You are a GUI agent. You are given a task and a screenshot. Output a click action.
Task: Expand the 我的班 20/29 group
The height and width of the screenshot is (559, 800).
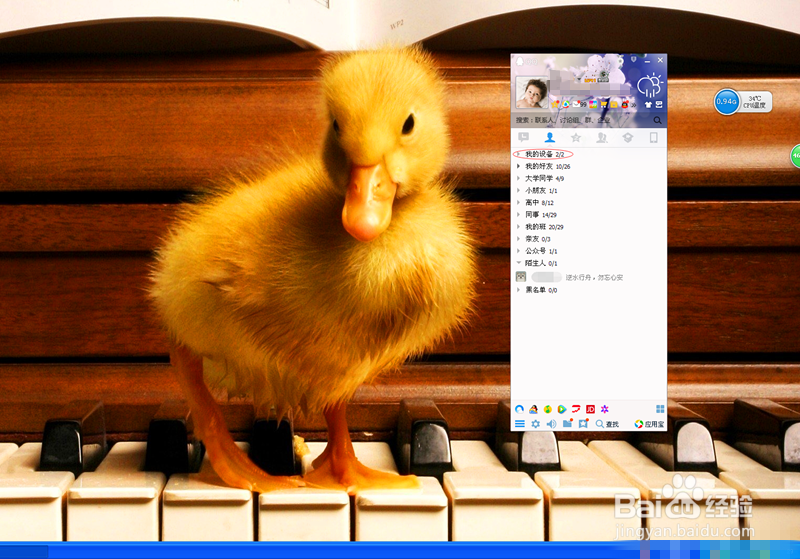click(x=589, y=227)
